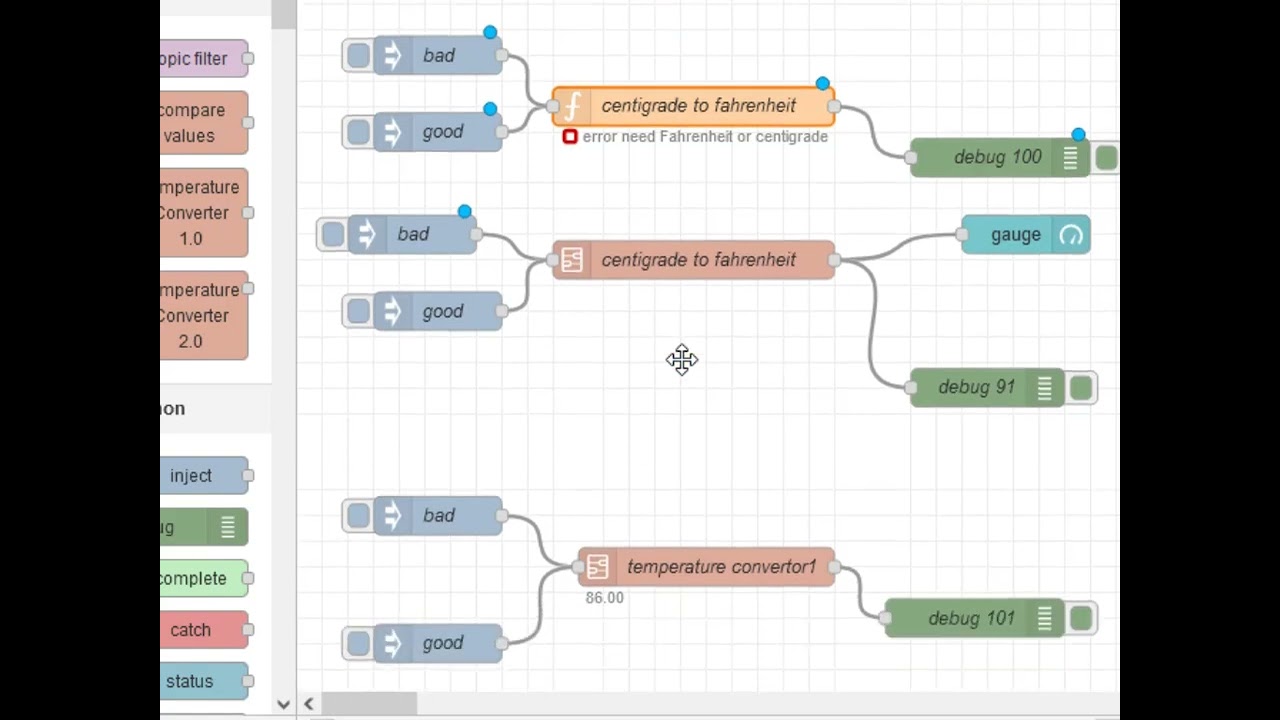Click the dial icon on the gauge node

1071,235
